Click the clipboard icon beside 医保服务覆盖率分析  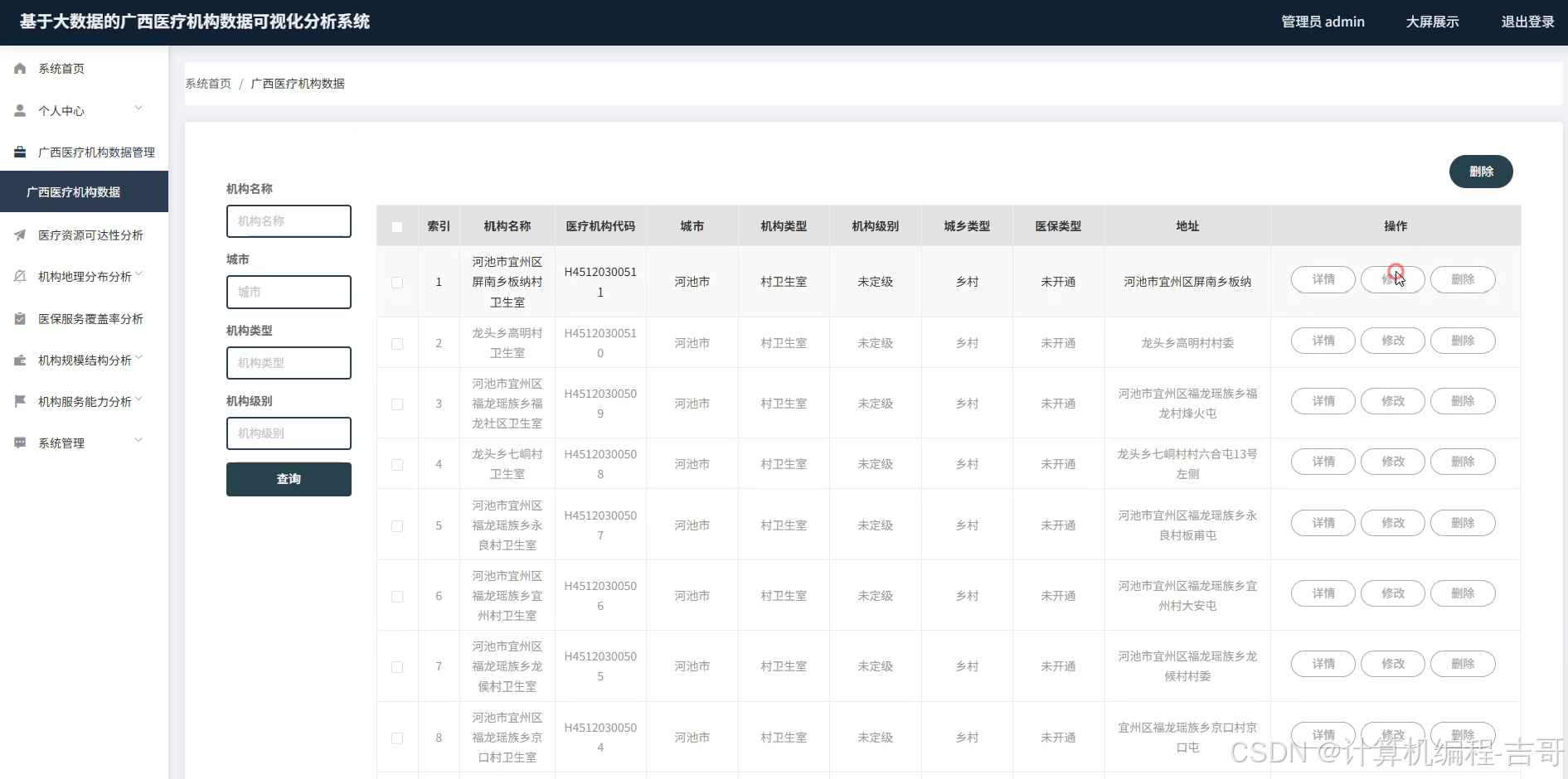20,318
